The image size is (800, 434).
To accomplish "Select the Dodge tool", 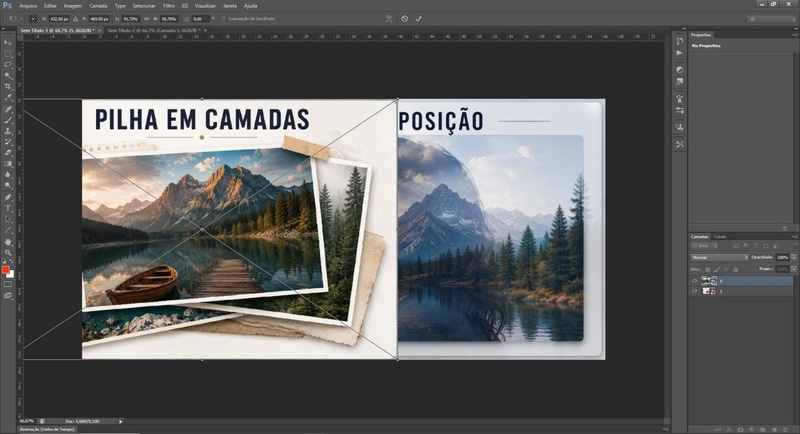I will (8, 186).
